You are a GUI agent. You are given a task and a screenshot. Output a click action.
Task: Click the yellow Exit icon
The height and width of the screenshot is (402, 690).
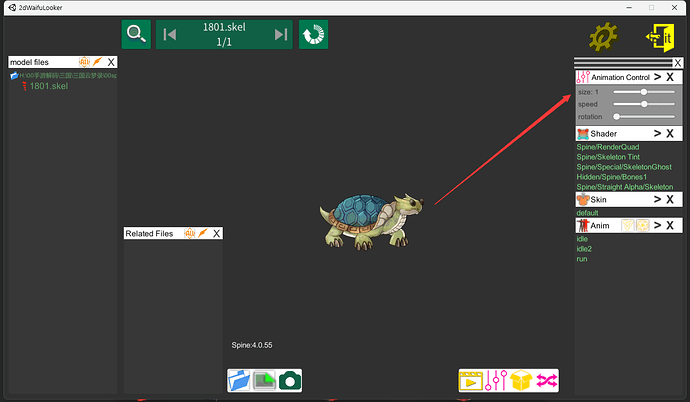pos(660,38)
